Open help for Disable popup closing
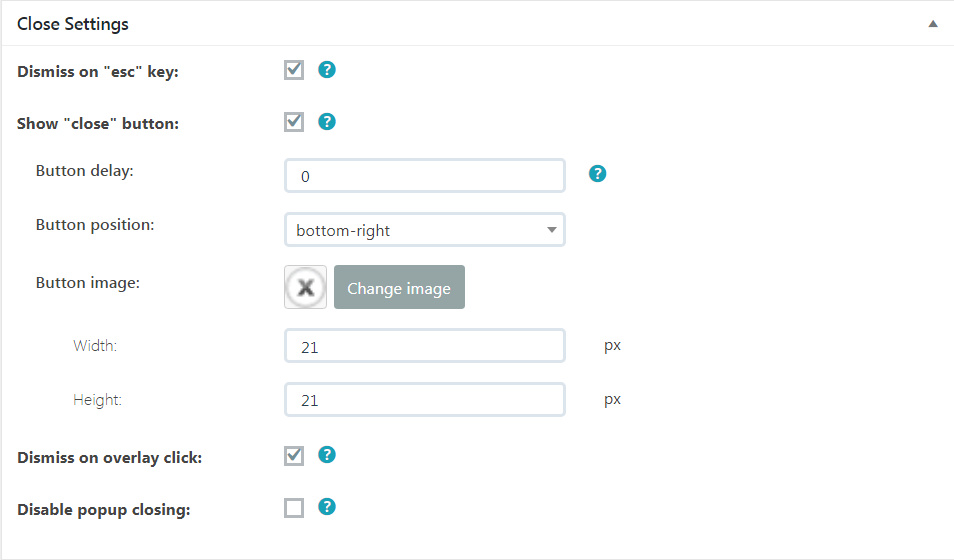 click(327, 507)
